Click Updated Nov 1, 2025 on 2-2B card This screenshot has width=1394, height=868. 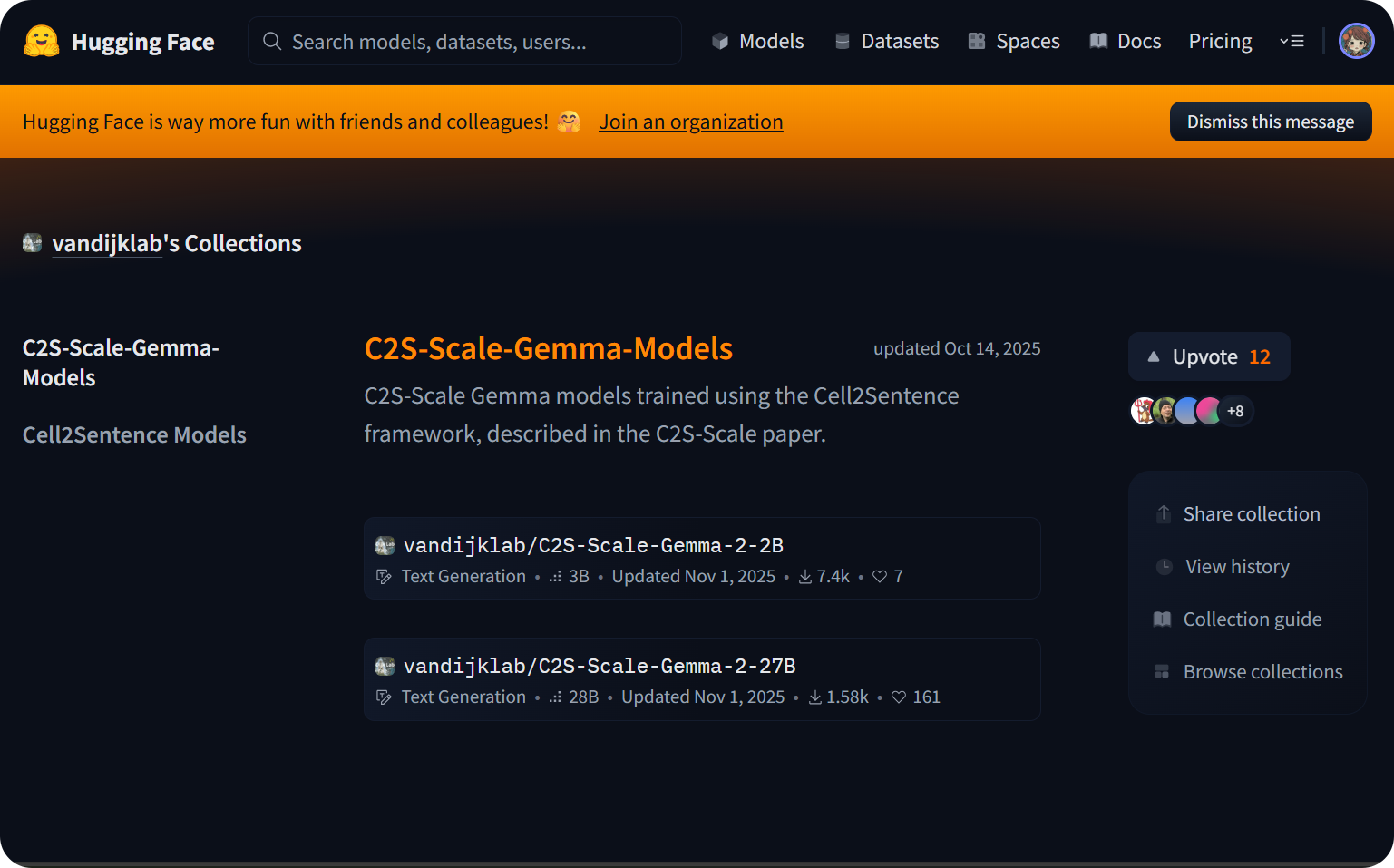[694, 576]
